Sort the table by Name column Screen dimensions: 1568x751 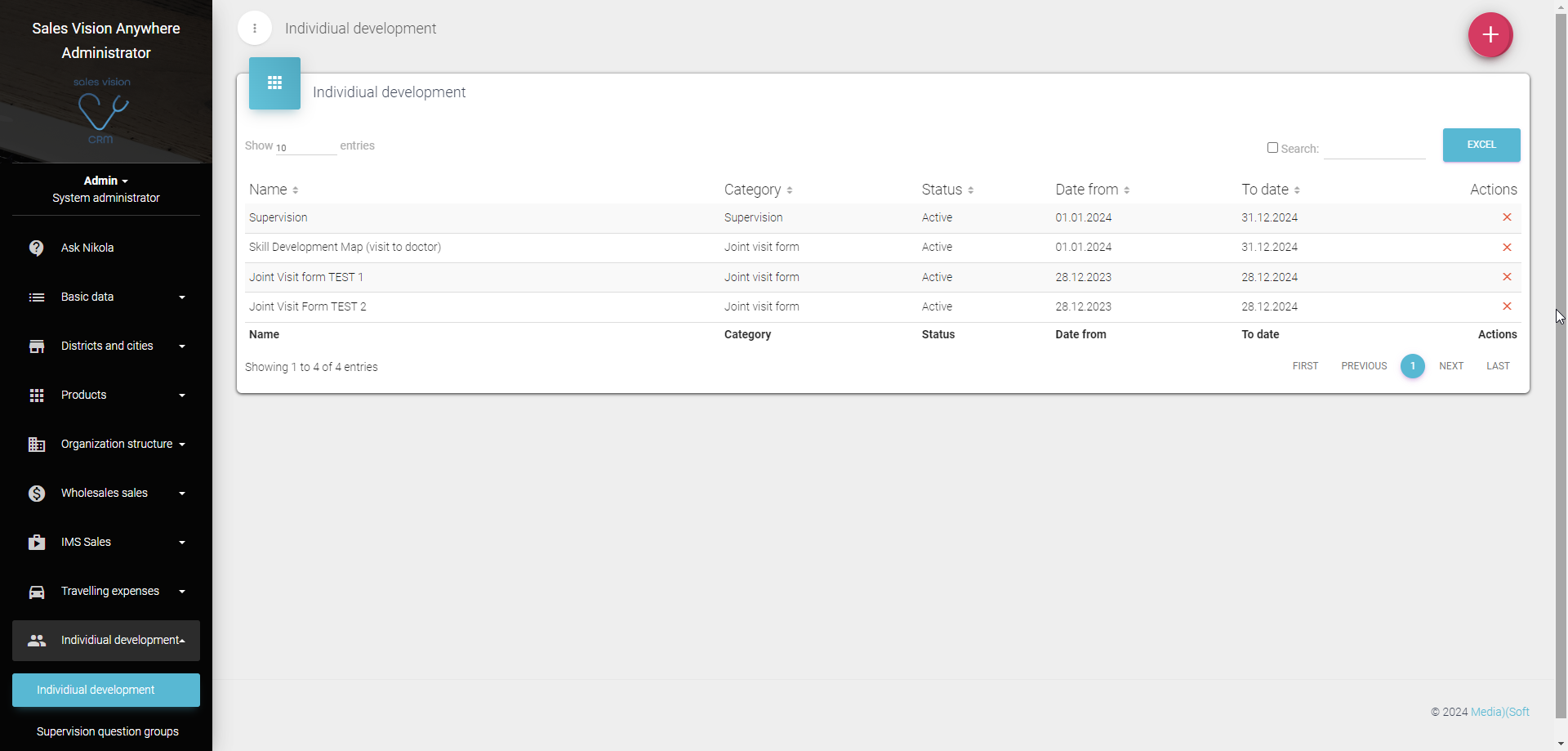(x=274, y=190)
